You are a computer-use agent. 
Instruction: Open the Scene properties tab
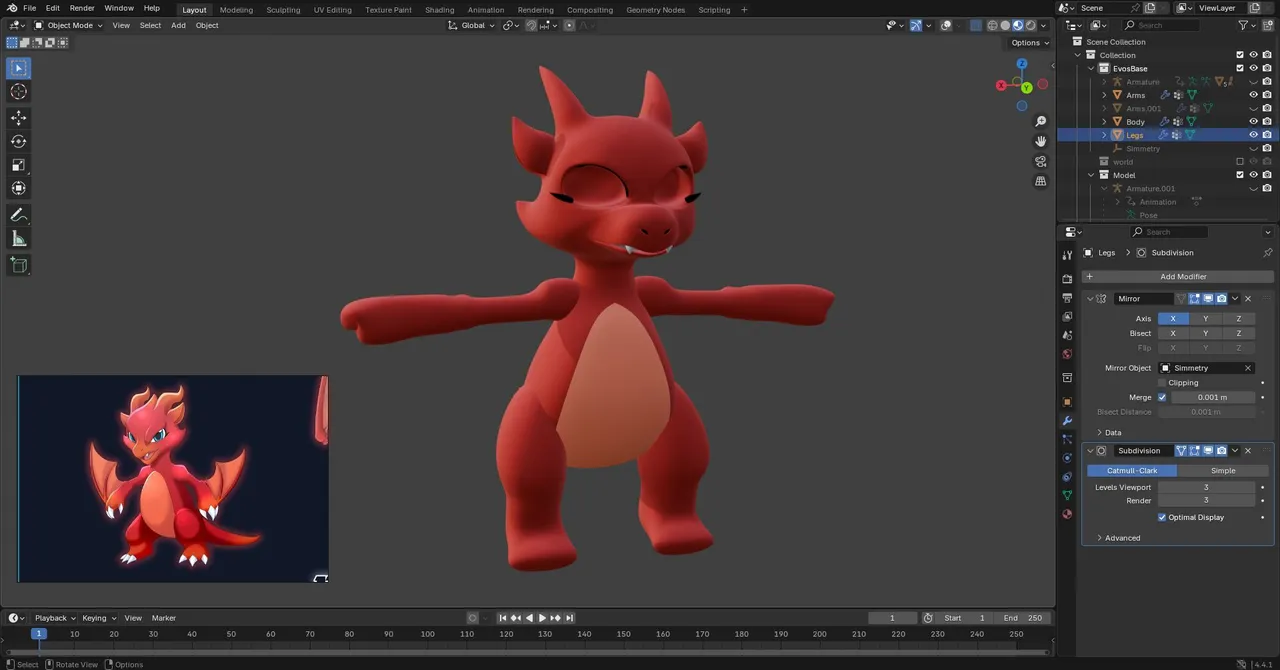pyautogui.click(x=1067, y=335)
